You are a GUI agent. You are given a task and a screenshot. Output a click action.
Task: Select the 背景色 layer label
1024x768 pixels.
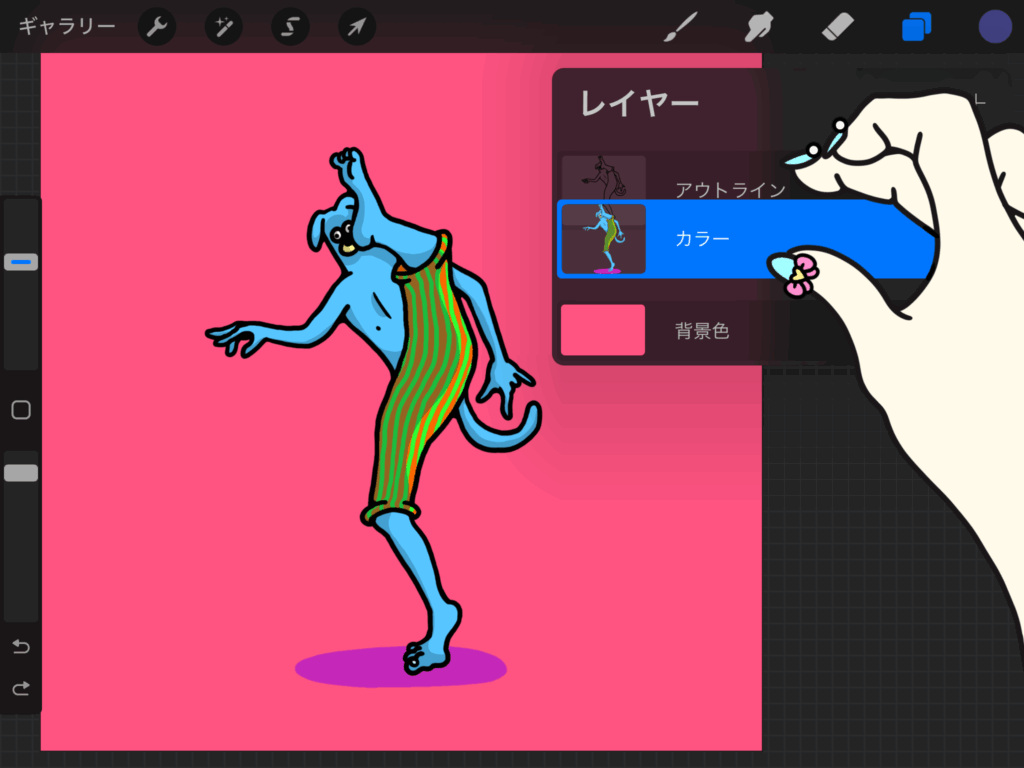(x=701, y=330)
